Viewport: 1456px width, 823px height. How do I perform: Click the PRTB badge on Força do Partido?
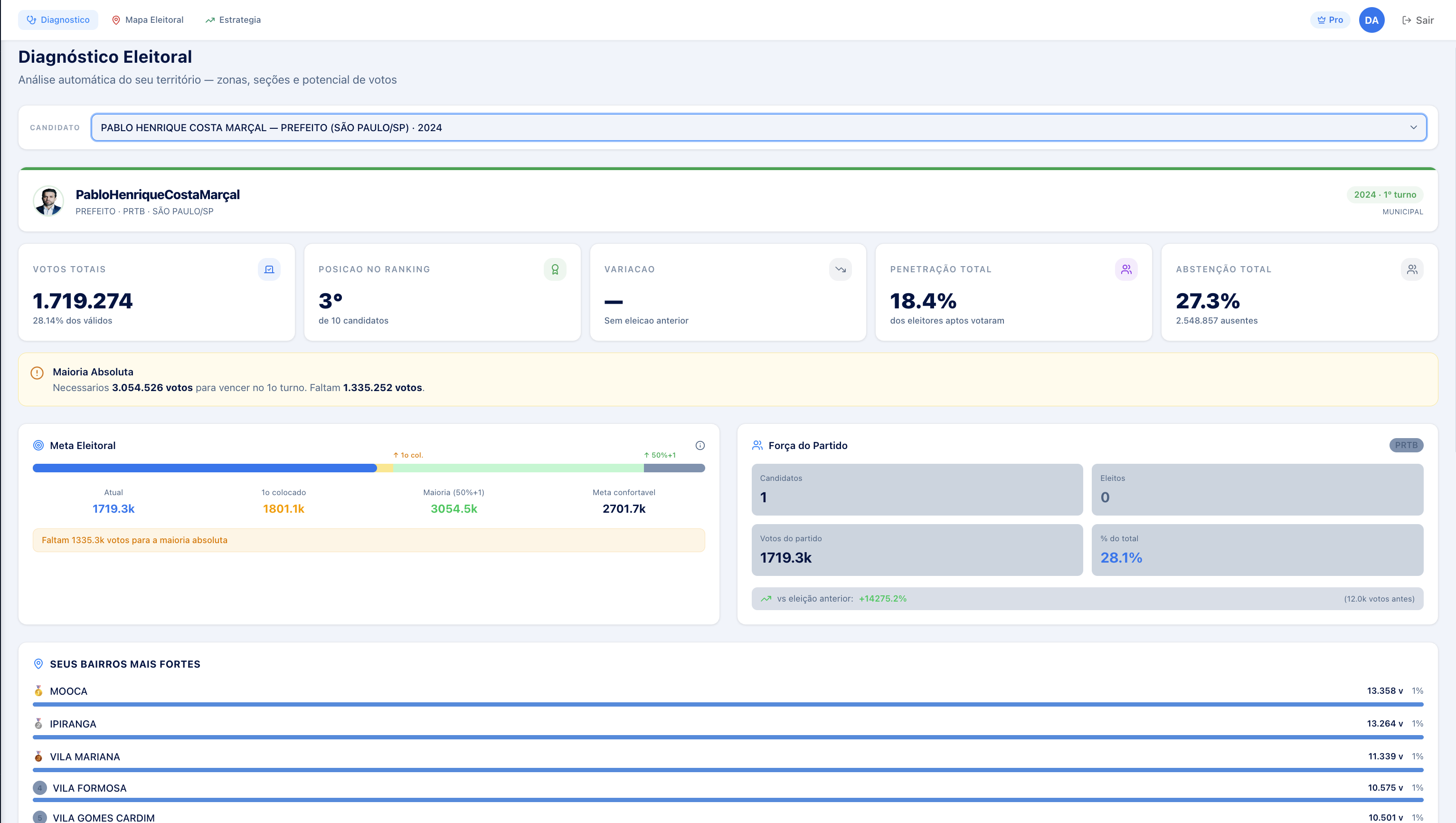pos(1407,445)
